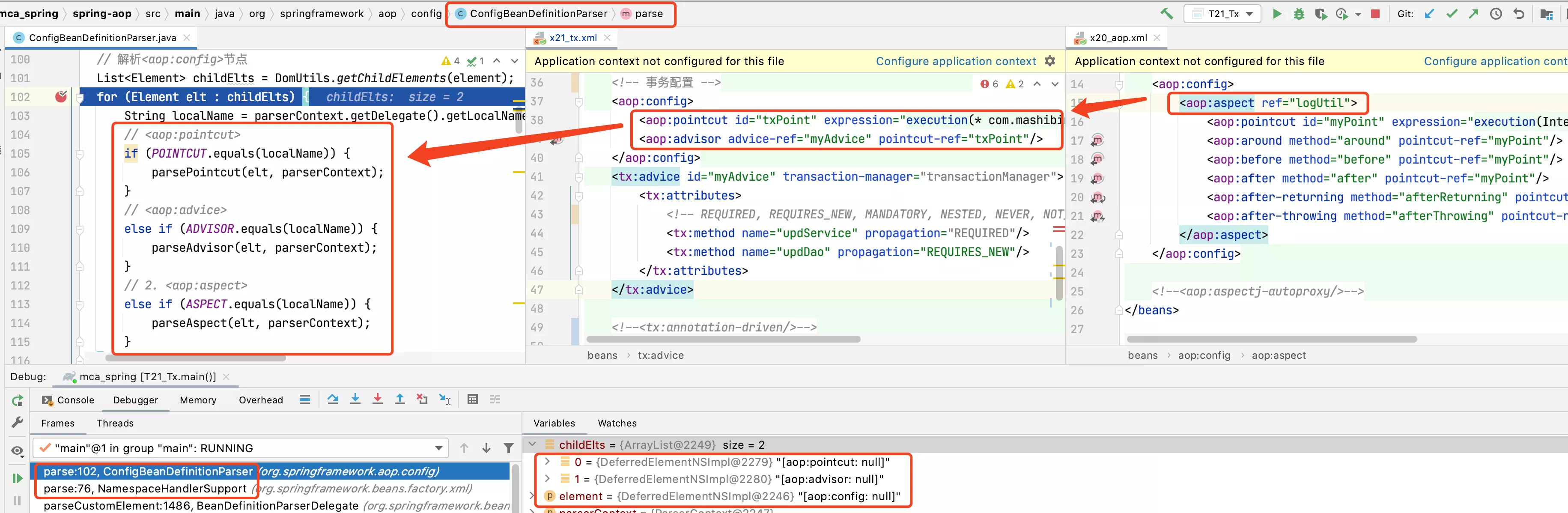Viewport: 1568px width, 513px height.
Task: Click the around advice gutter icon on line 17
Action: pyautogui.click(x=1097, y=140)
